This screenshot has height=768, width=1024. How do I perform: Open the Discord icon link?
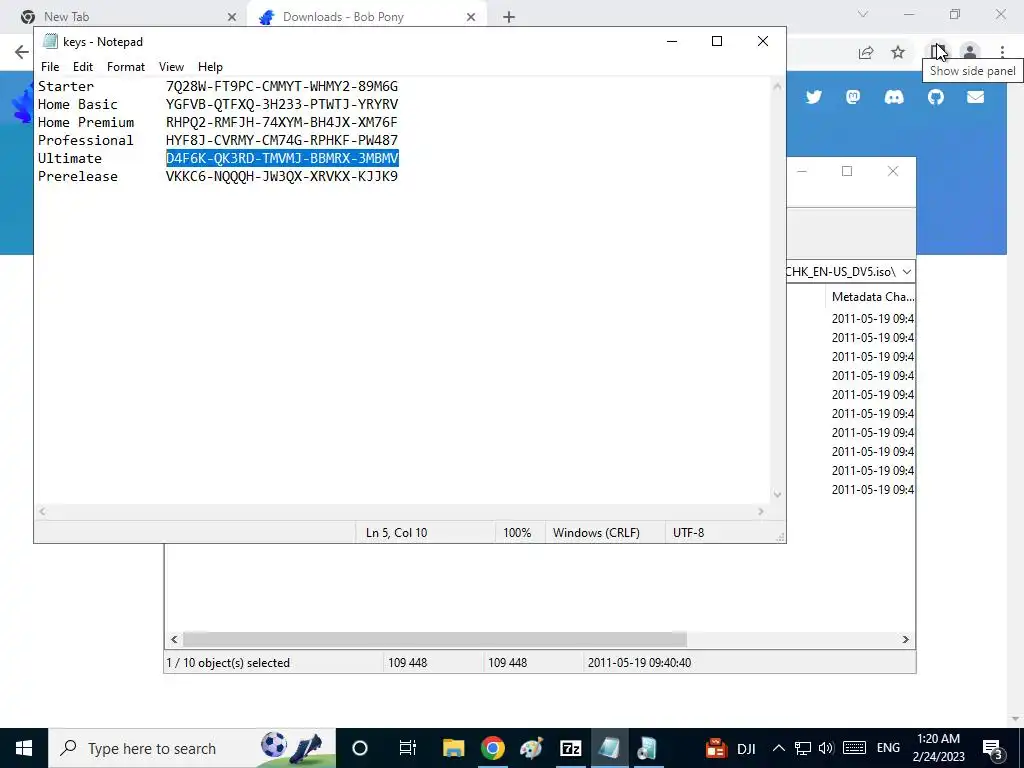894,97
